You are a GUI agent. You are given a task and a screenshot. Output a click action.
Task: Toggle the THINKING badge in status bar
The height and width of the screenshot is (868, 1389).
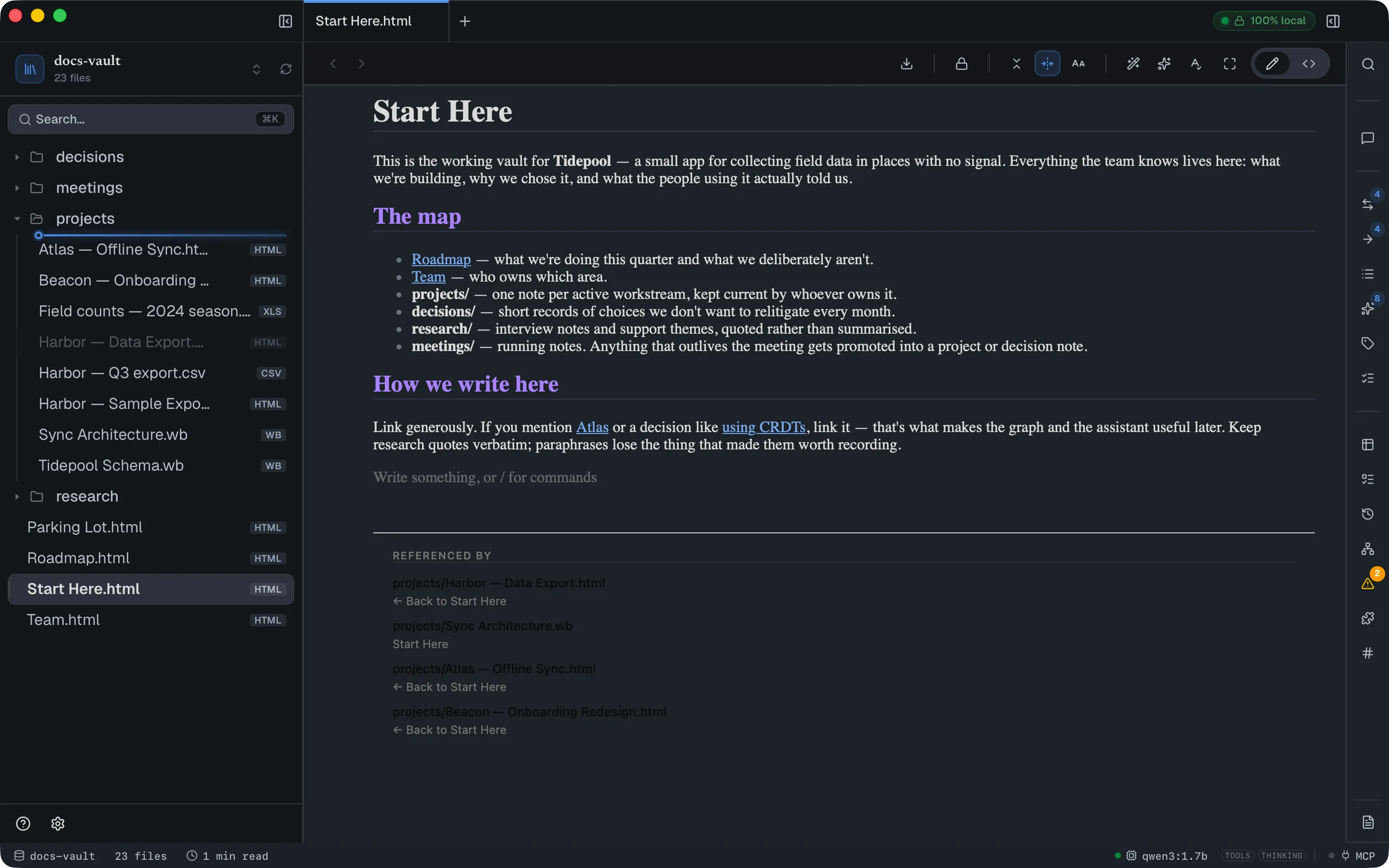[1281, 855]
